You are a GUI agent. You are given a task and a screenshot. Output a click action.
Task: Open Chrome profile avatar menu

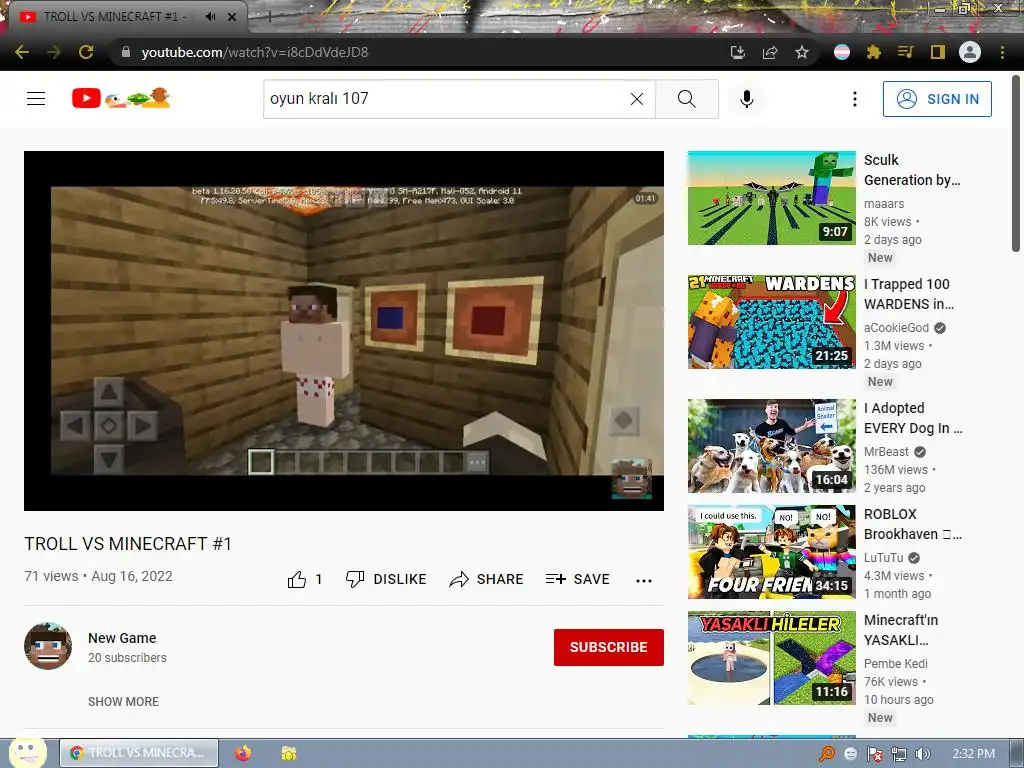click(x=970, y=52)
